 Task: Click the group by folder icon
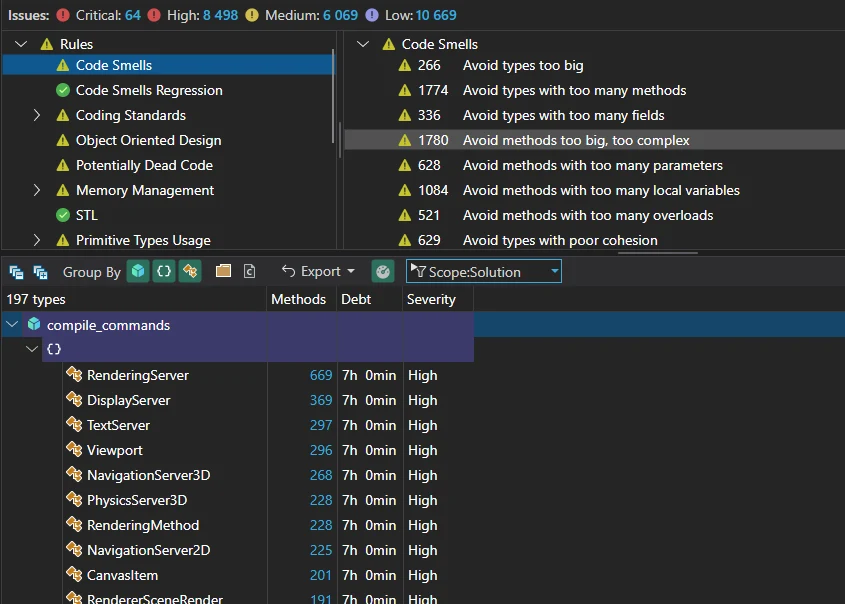click(x=223, y=271)
